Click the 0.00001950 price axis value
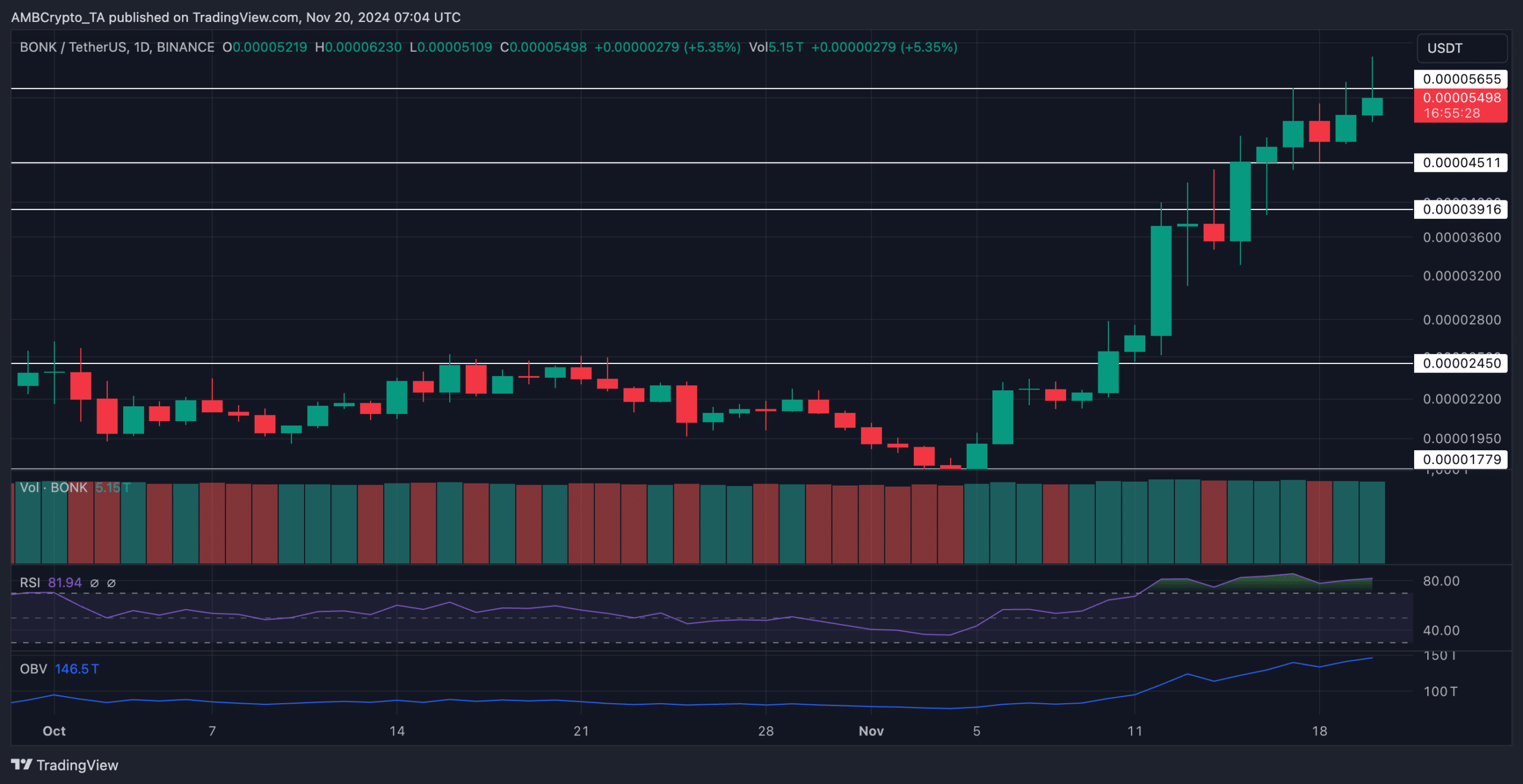 [1462, 438]
